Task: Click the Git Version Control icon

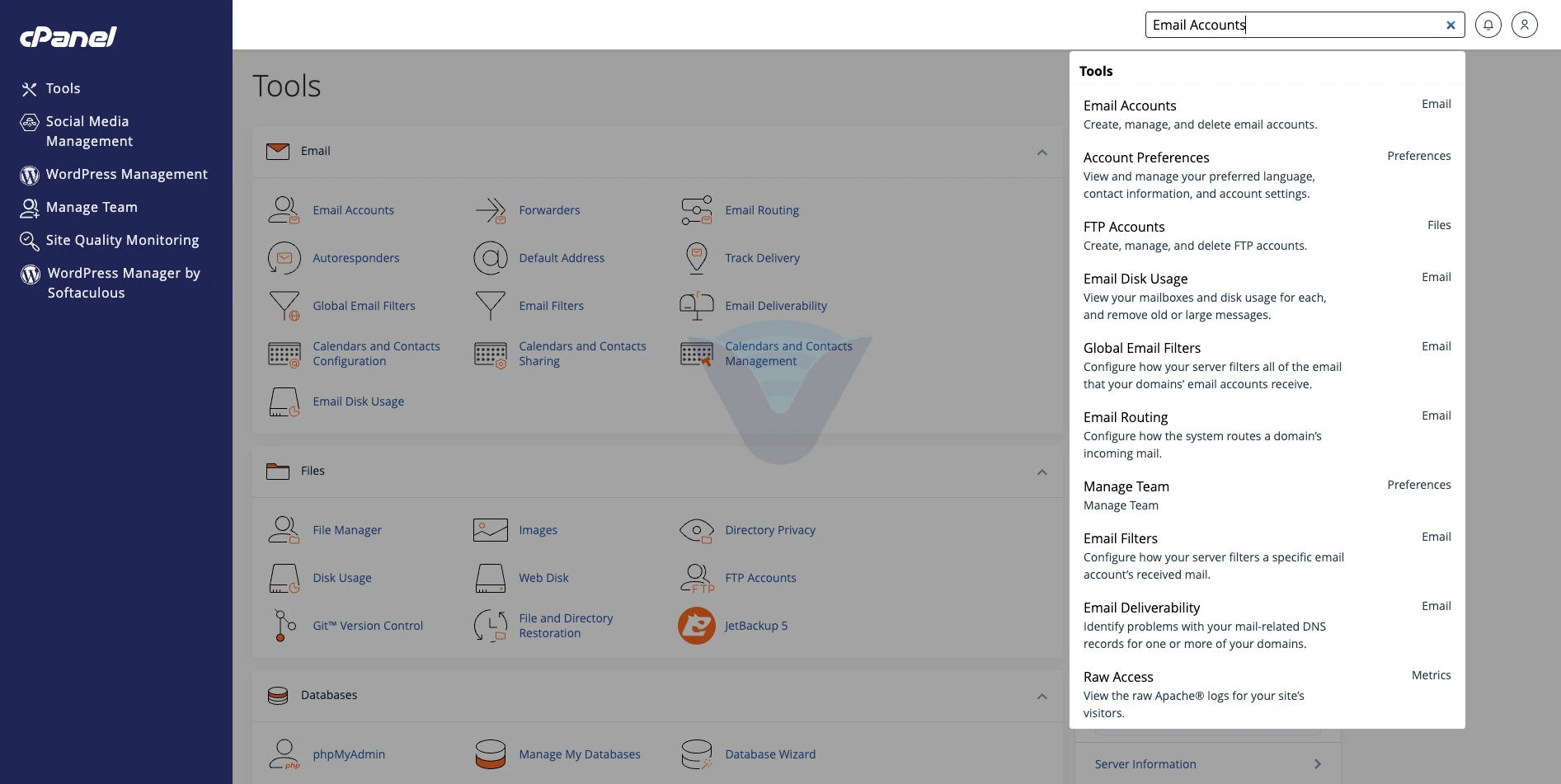Action: pos(284,626)
